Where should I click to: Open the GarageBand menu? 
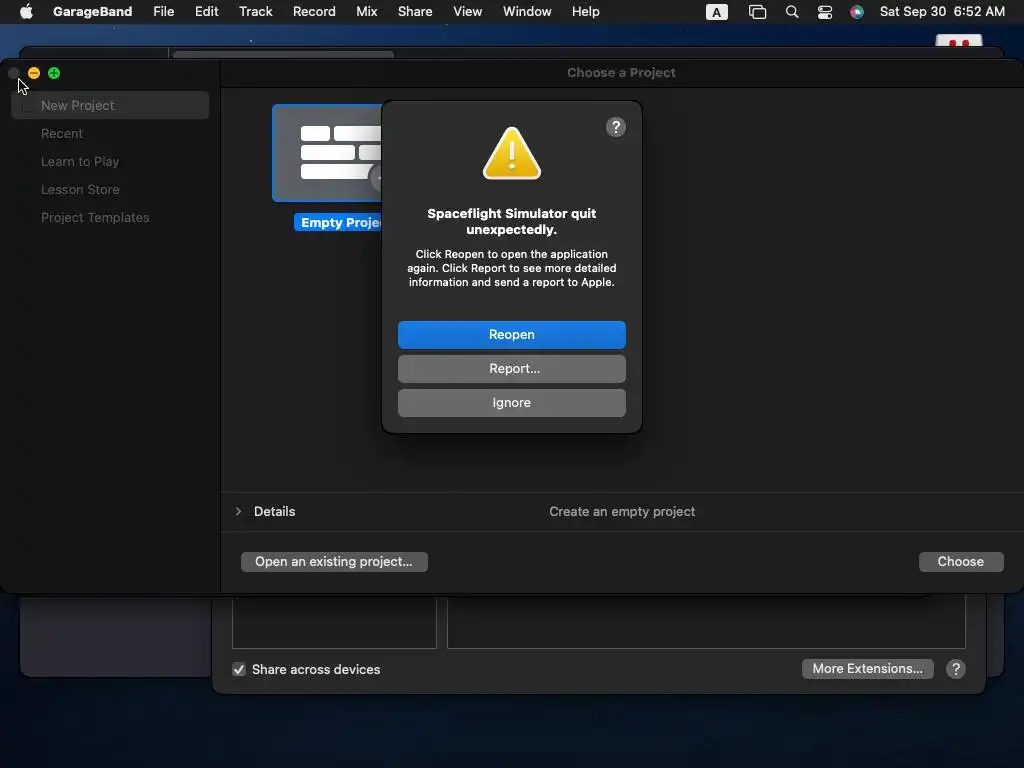point(92,12)
